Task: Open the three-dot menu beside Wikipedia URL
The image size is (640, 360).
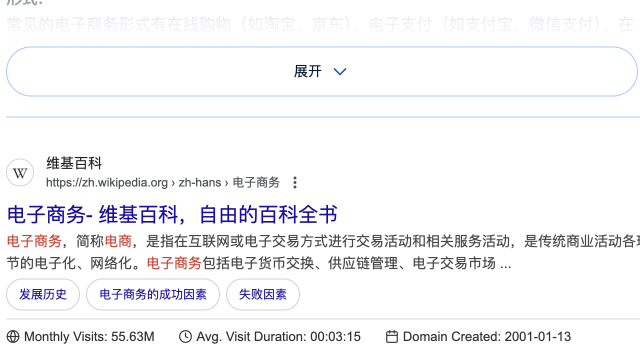Action: (x=295, y=182)
